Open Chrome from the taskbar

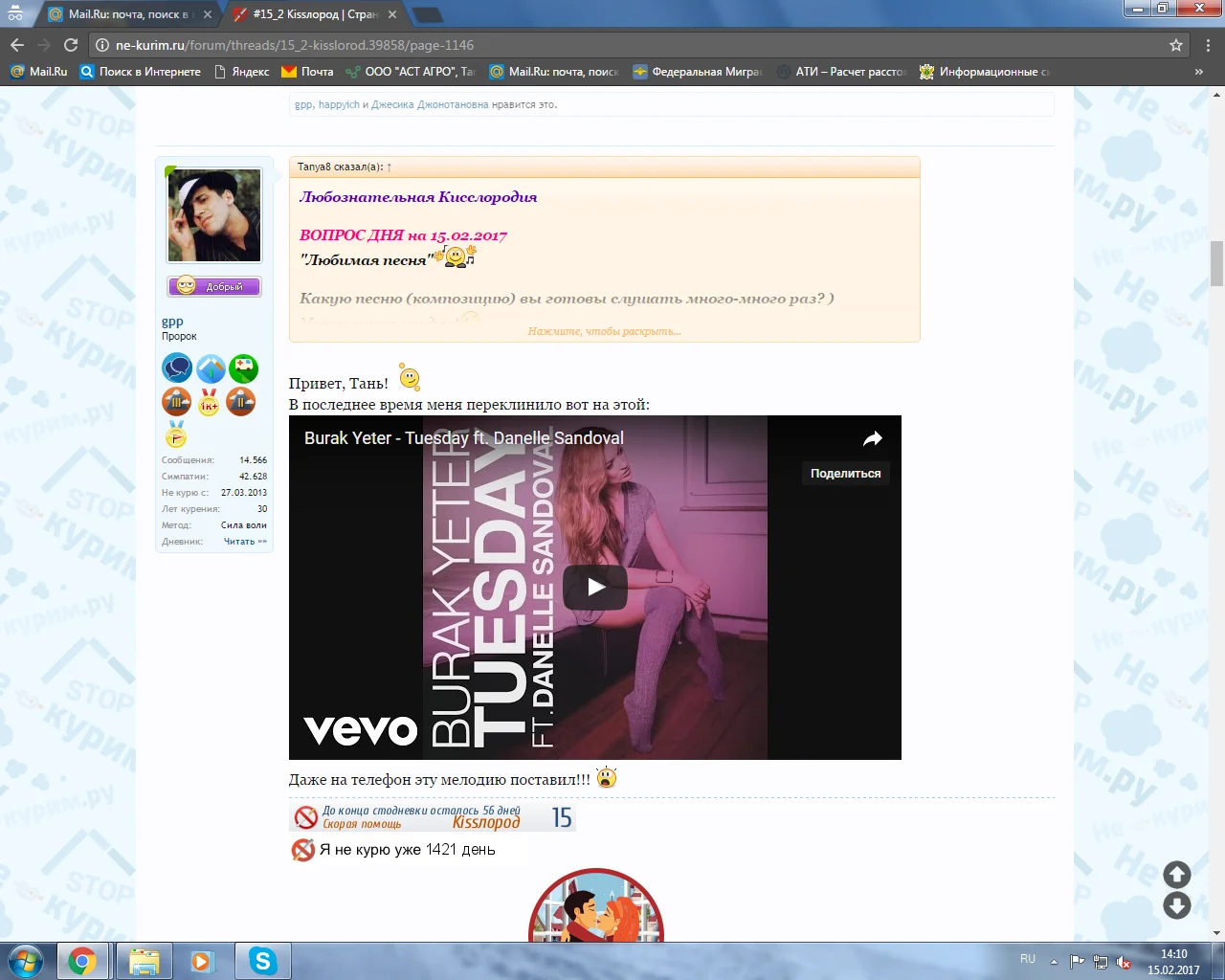(82, 961)
